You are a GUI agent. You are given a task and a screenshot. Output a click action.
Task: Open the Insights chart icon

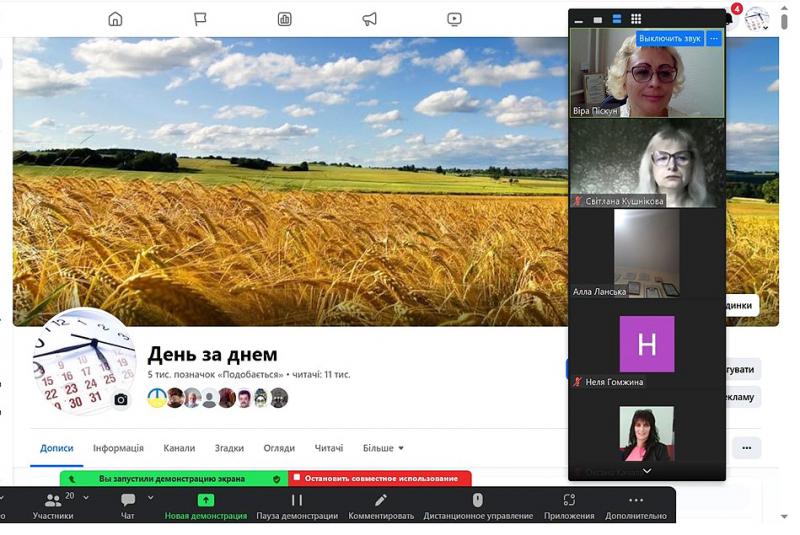(285, 19)
